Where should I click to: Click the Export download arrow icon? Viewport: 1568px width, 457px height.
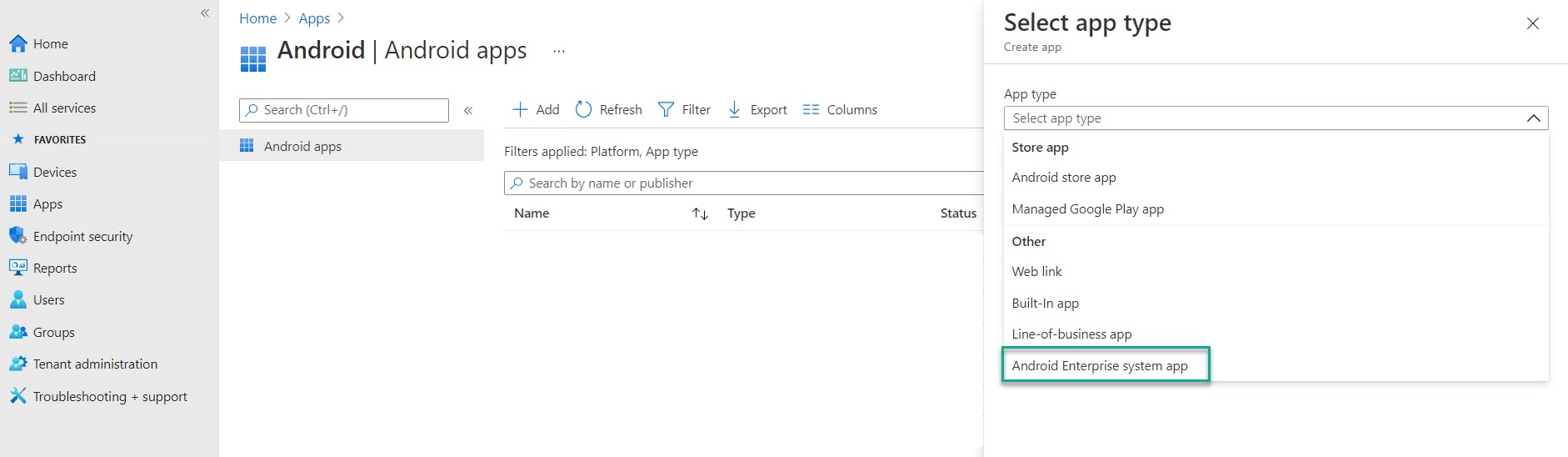click(x=734, y=109)
